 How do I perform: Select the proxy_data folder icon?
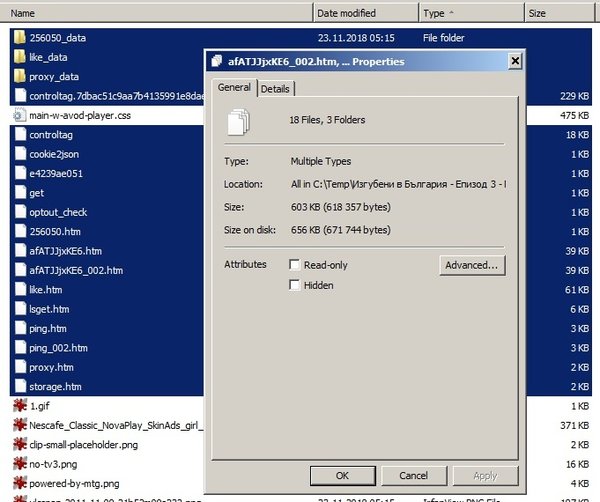tap(20, 76)
